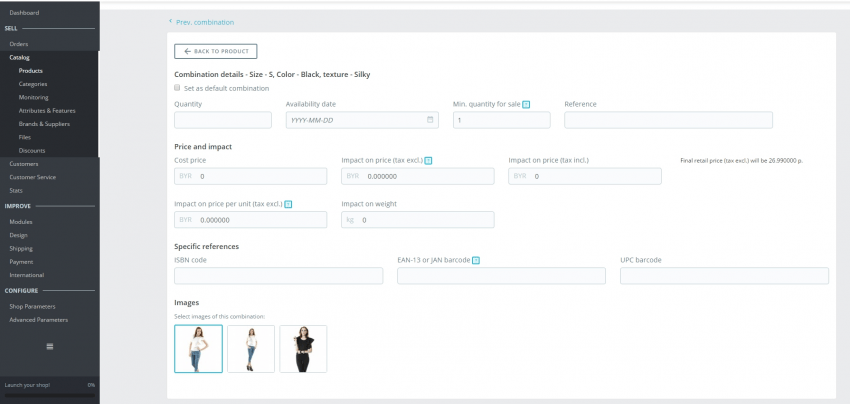Select Monitoring in the Catalog submenu
850x404 pixels.
[33, 98]
